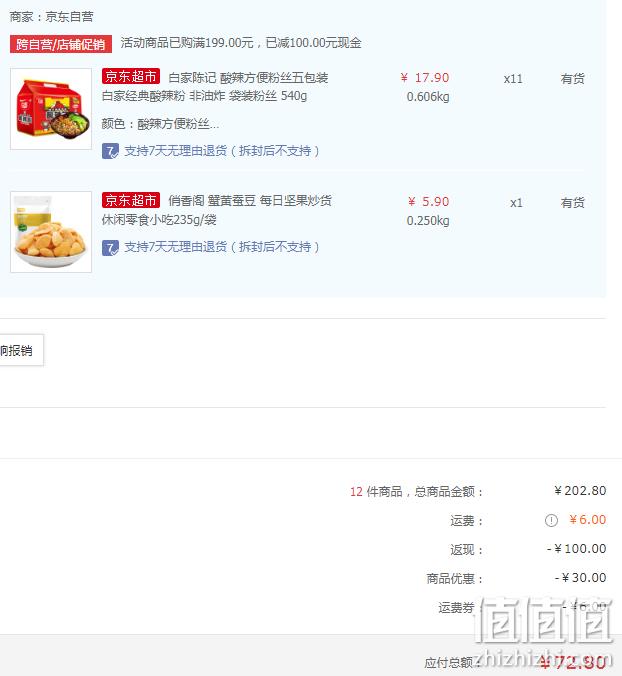The height and width of the screenshot is (676, 622).
Task: Open the 白家陈记 酸辣方便粉丝五包装 product title
Action: pyautogui.click(x=248, y=78)
